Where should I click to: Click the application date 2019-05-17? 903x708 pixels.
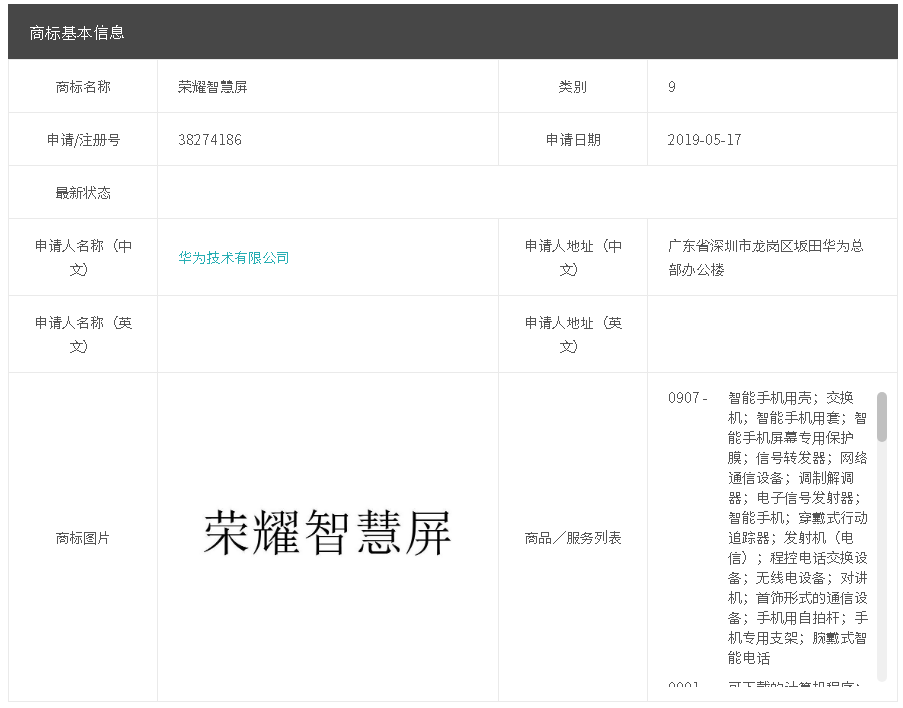coord(704,140)
